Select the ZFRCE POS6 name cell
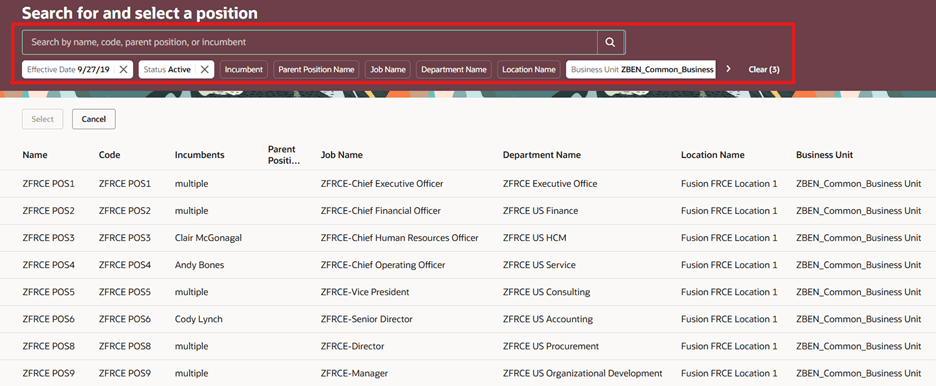The width and height of the screenshot is (936, 386). 48,319
